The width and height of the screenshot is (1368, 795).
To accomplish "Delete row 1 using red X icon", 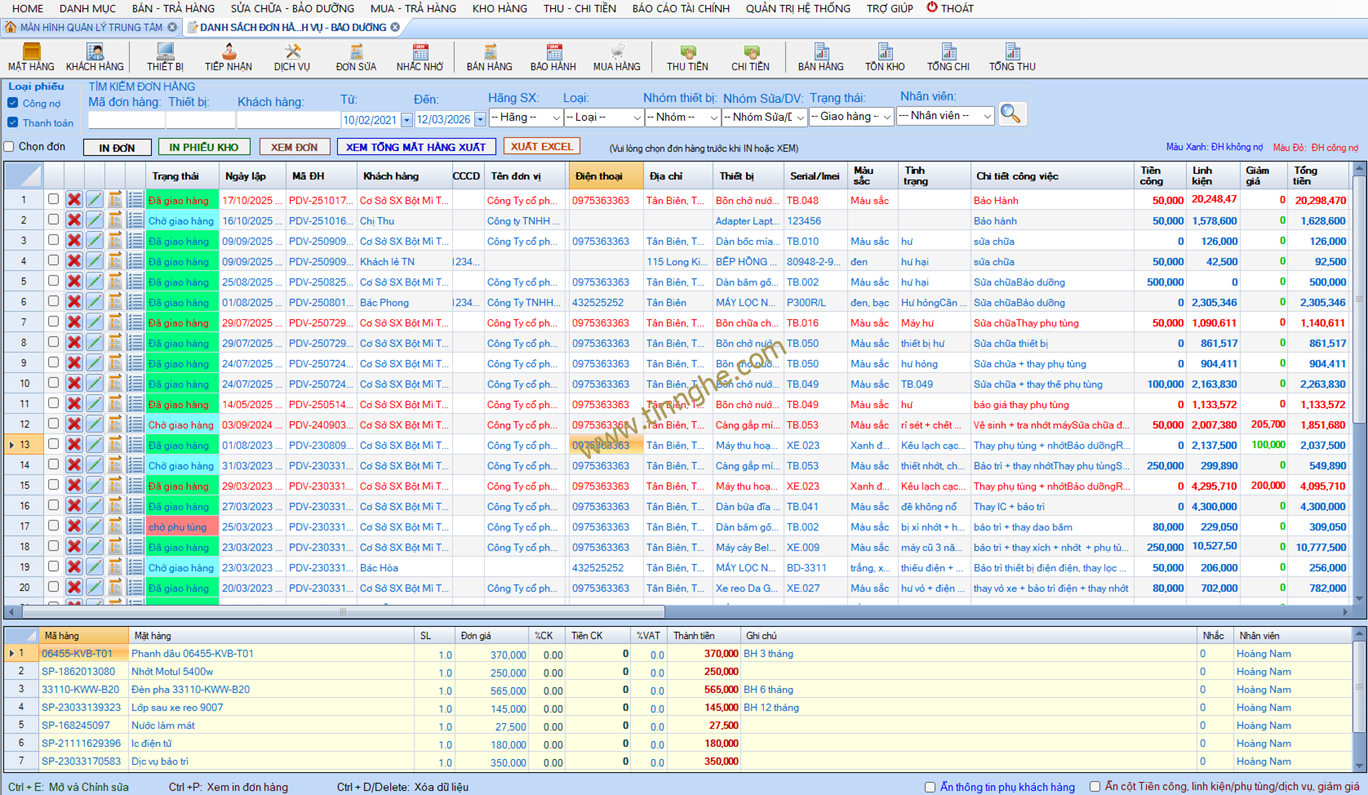I will [x=74, y=200].
